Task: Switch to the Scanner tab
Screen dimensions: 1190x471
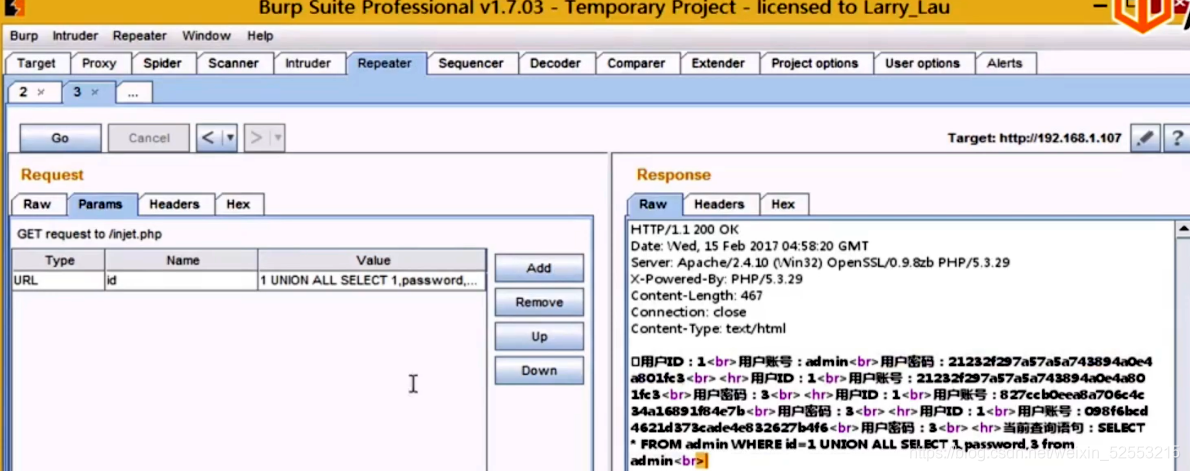Action: click(x=234, y=64)
